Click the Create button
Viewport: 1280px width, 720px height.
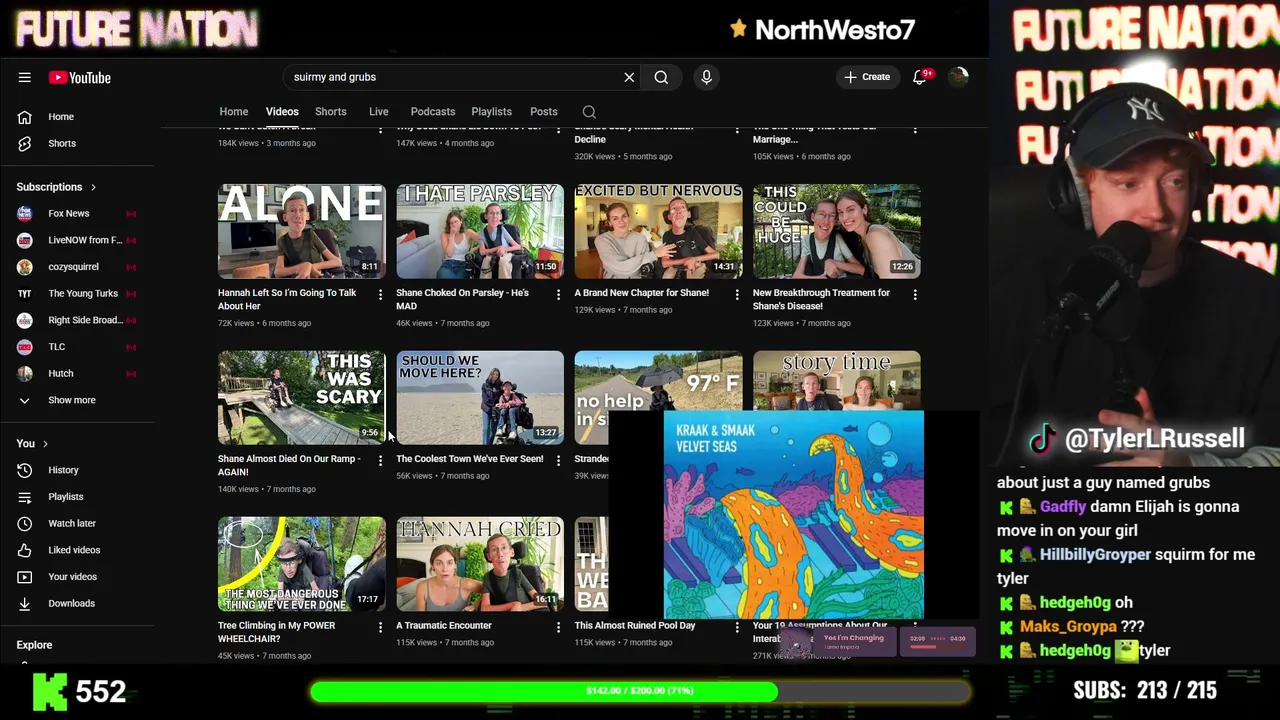point(866,77)
